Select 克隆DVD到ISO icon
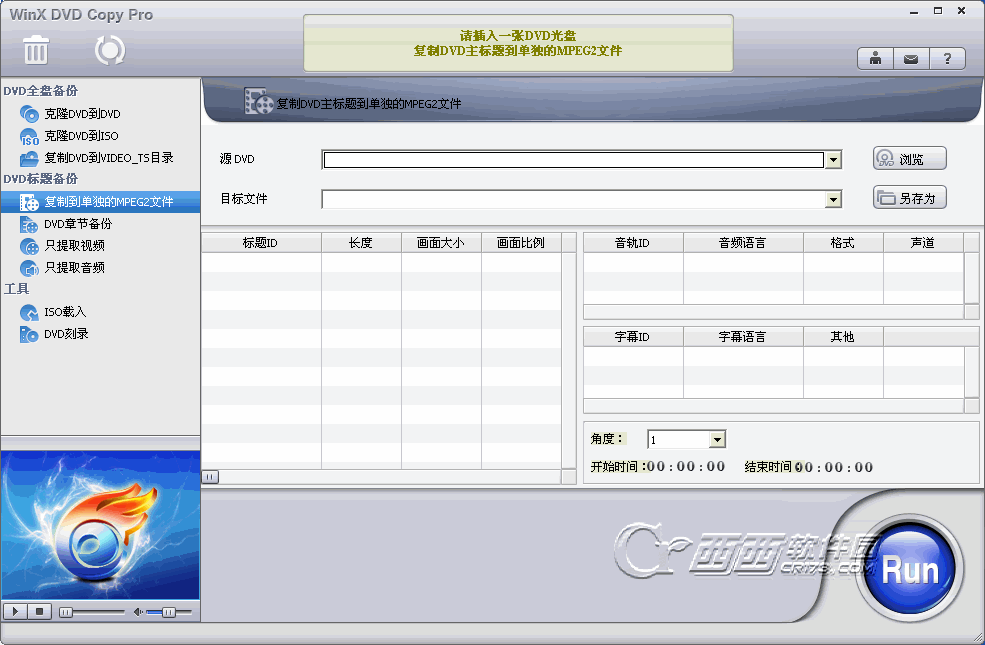 point(29,136)
